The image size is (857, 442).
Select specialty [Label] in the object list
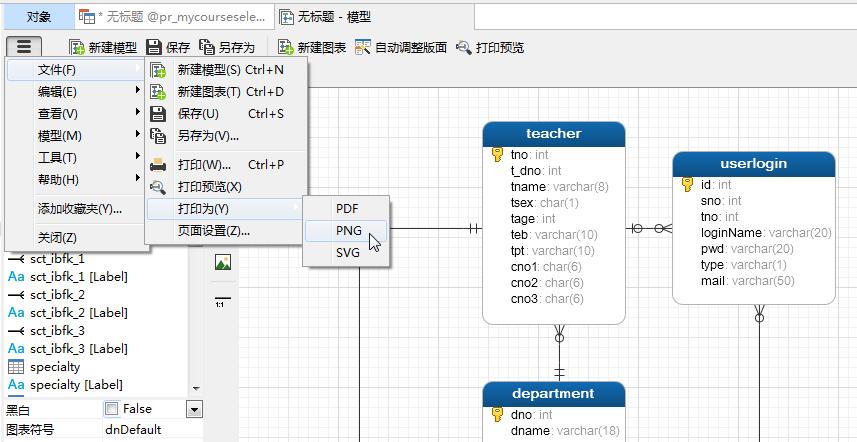point(76,385)
